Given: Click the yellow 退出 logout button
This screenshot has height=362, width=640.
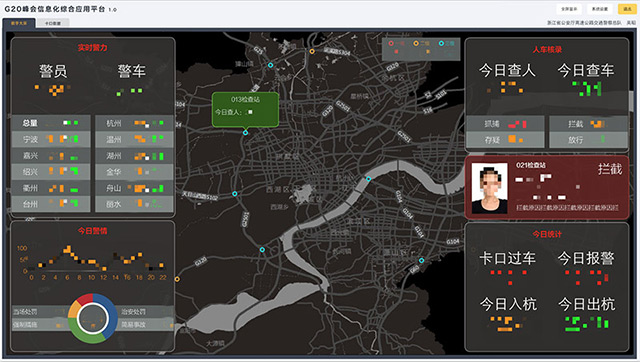Looking at the screenshot, I should point(627,9).
